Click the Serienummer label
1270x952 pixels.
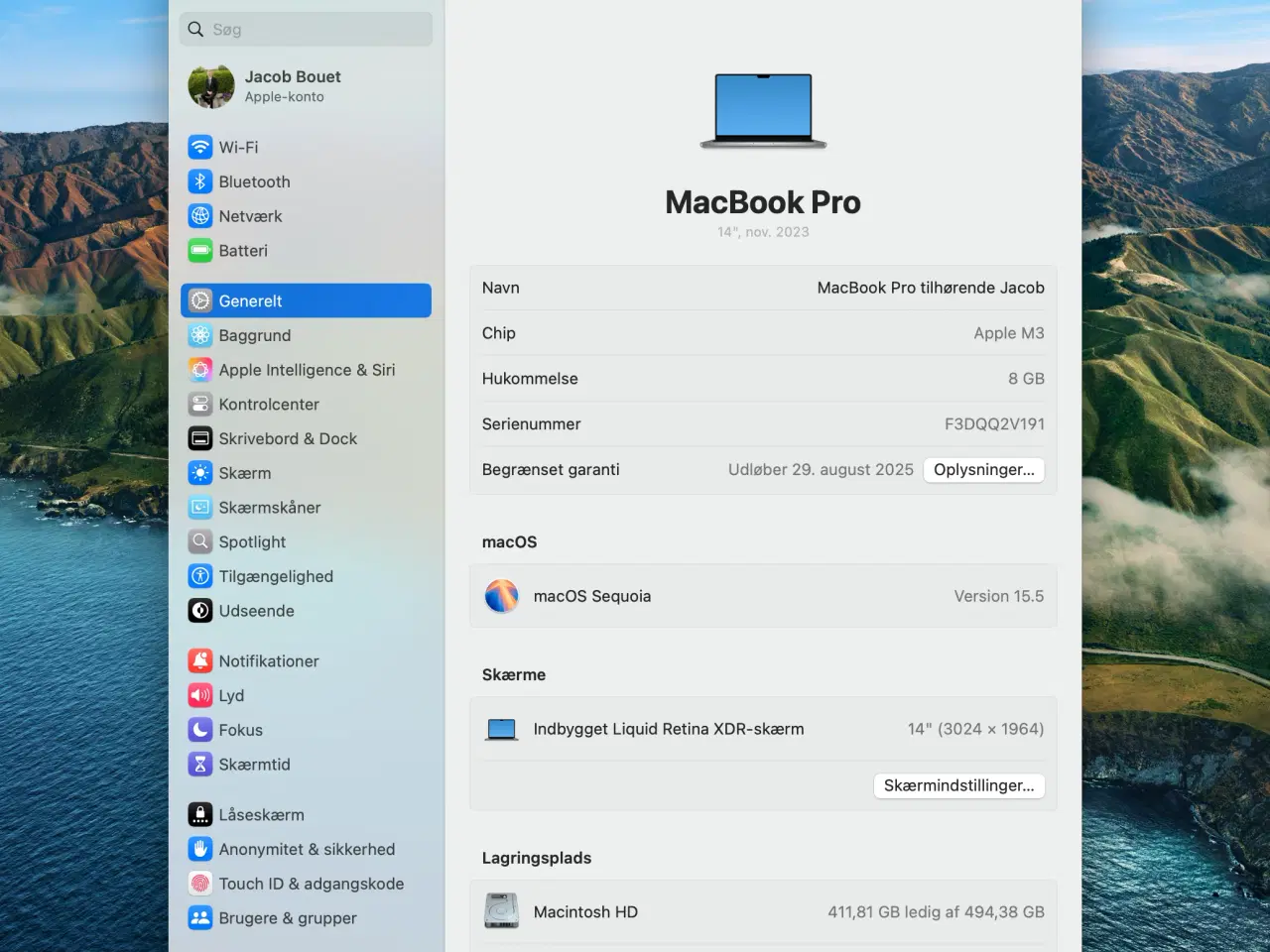click(532, 423)
